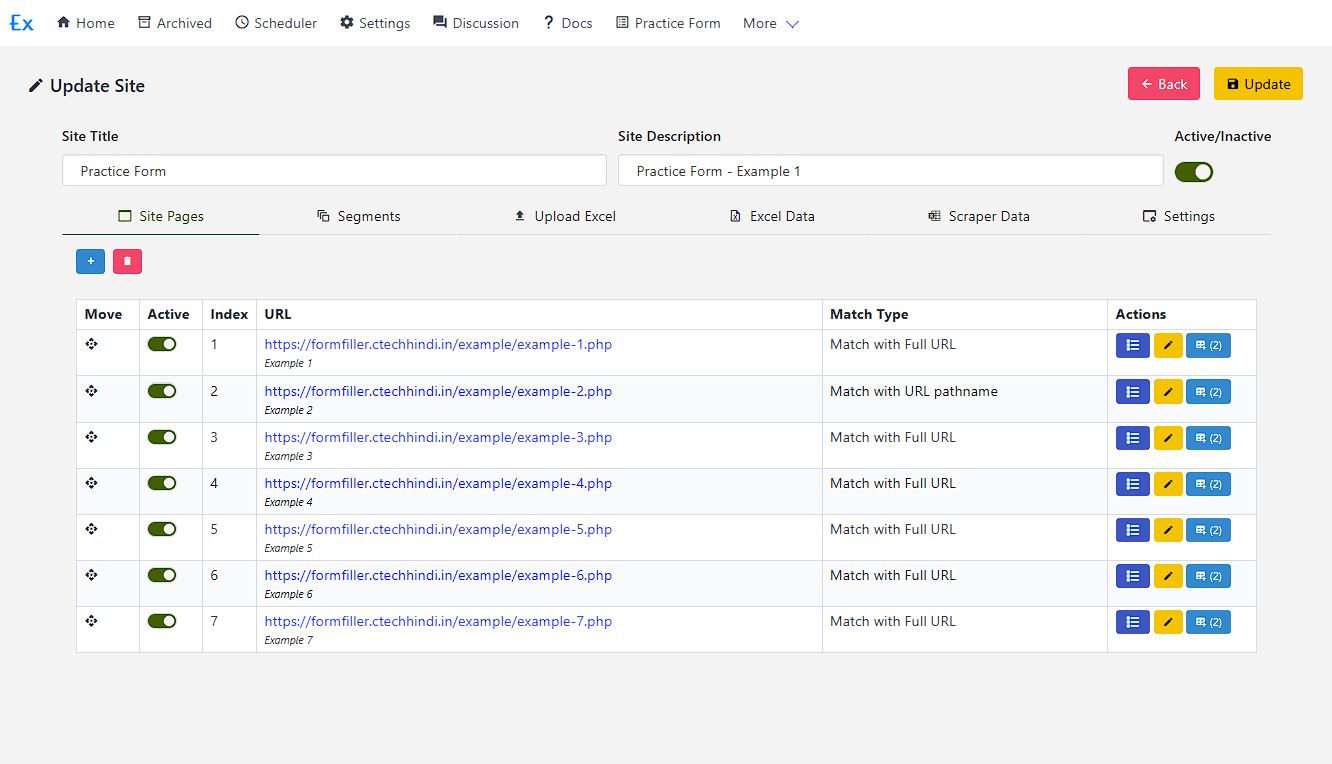Open the Scheduler menu item
This screenshot has height=764, width=1332.
[276, 23]
